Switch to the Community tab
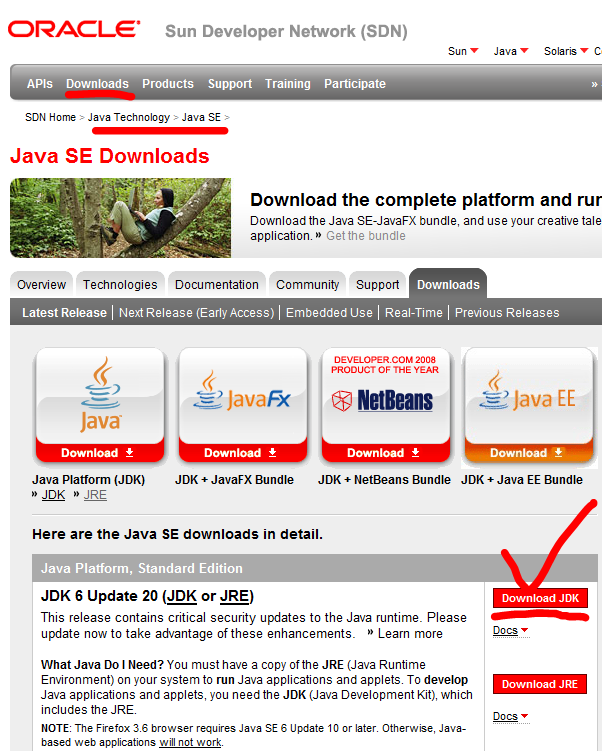Screen dimensions: 602x751 tap(307, 284)
